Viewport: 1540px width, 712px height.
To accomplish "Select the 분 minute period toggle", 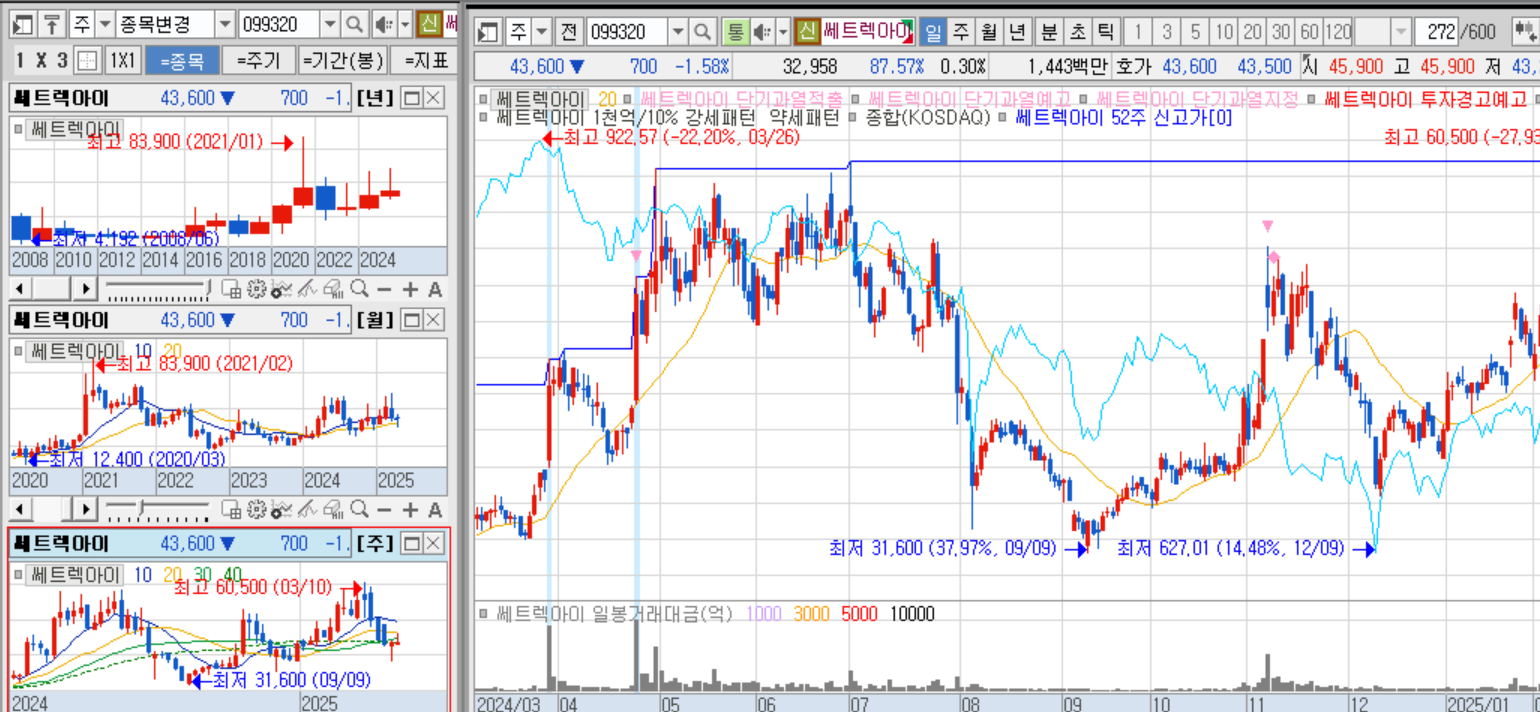I will tap(1049, 32).
